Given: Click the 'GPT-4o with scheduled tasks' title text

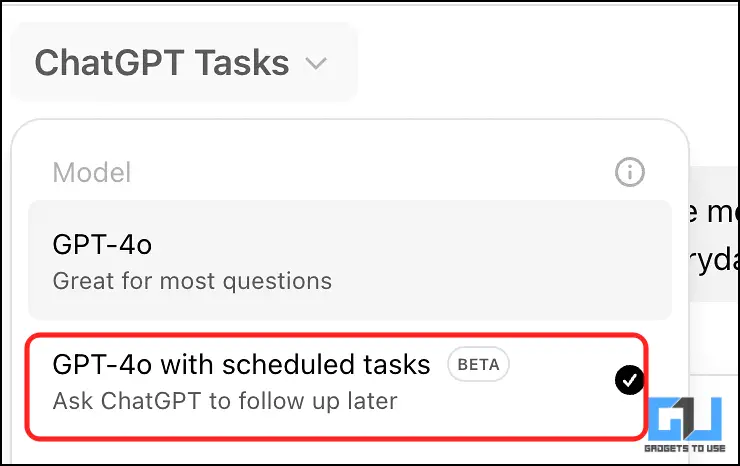Looking at the screenshot, I should click(241, 365).
